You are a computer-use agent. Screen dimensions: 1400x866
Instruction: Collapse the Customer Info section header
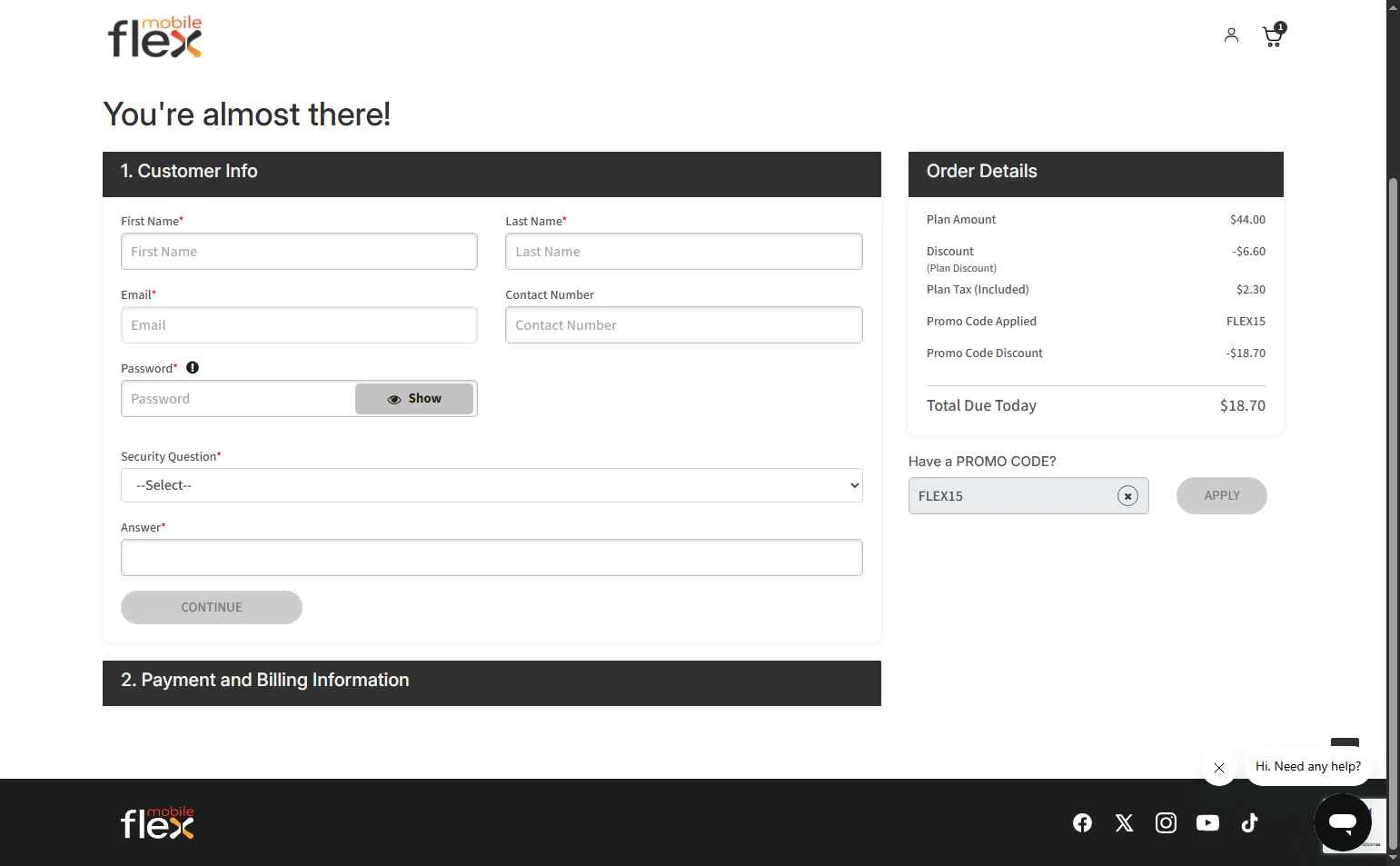click(491, 174)
